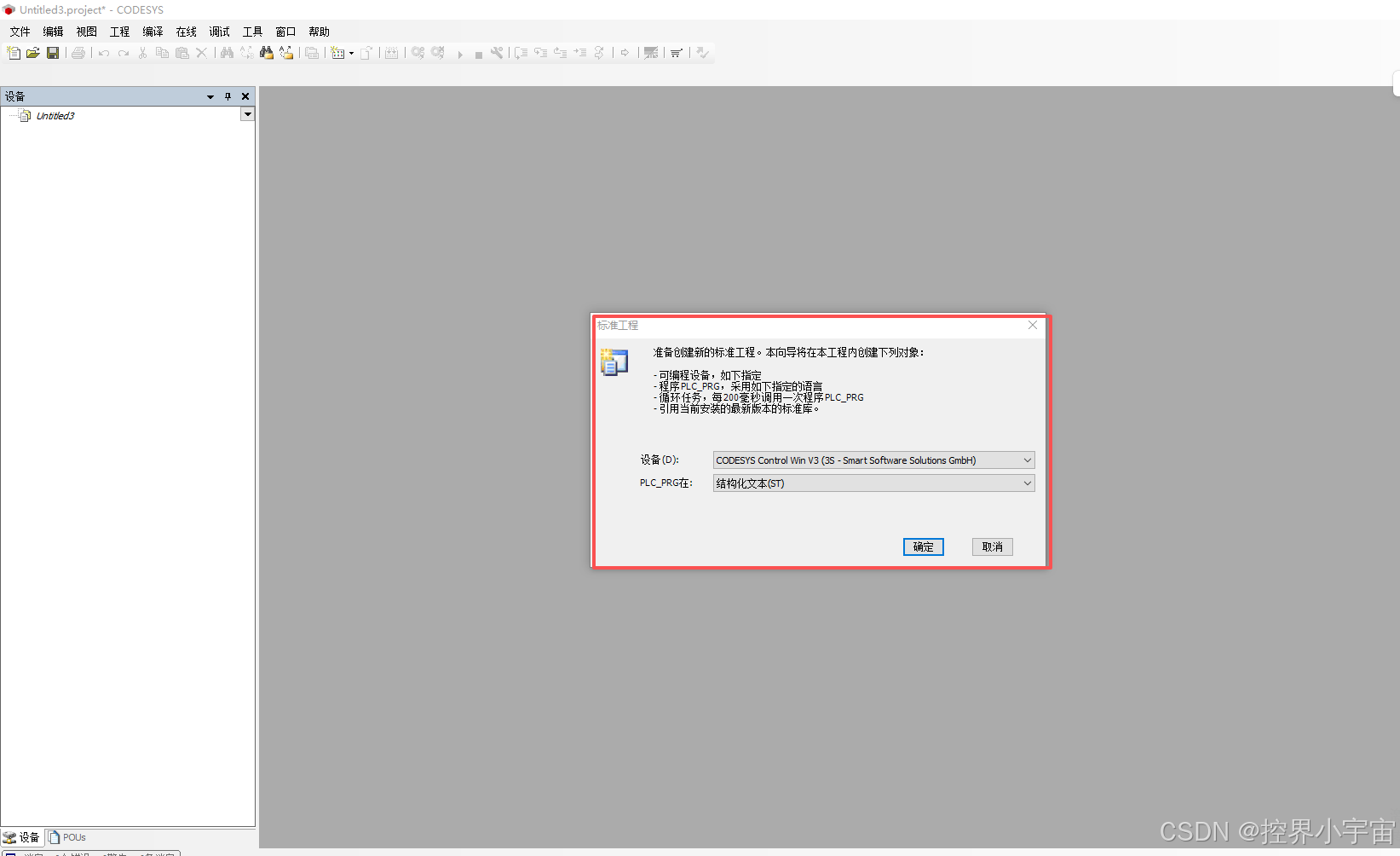Open the PLC_PRG language dropdown
Screen dimensions: 1400x856
[x=873, y=483]
